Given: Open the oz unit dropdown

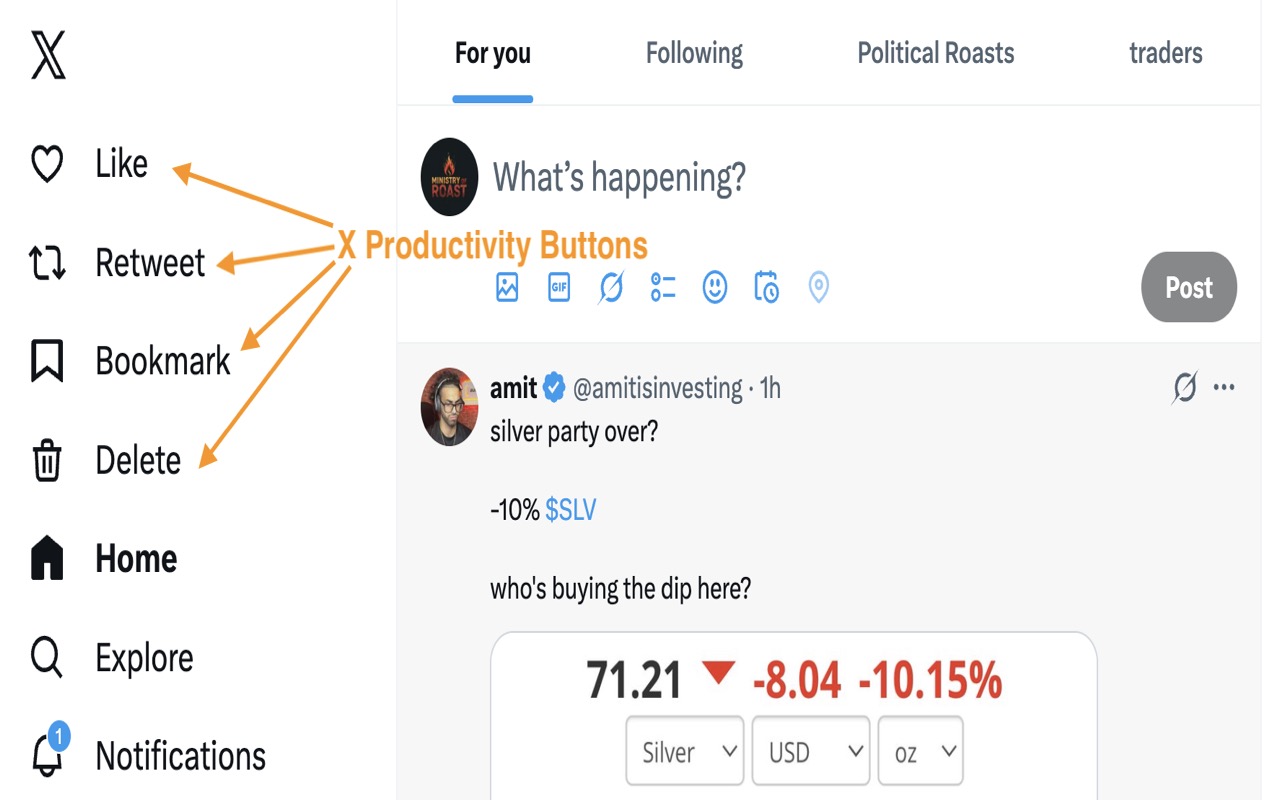Looking at the screenshot, I should click(920, 750).
